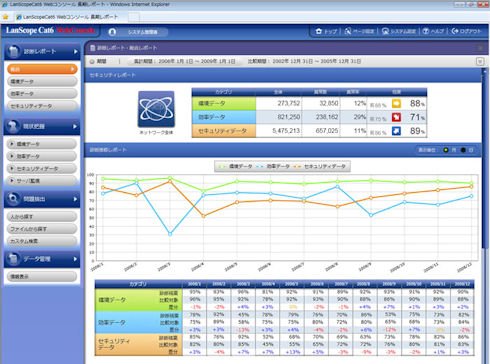This screenshot has width=490, height=364.
Task: Click the ログアウト link
Action: pos(471,31)
